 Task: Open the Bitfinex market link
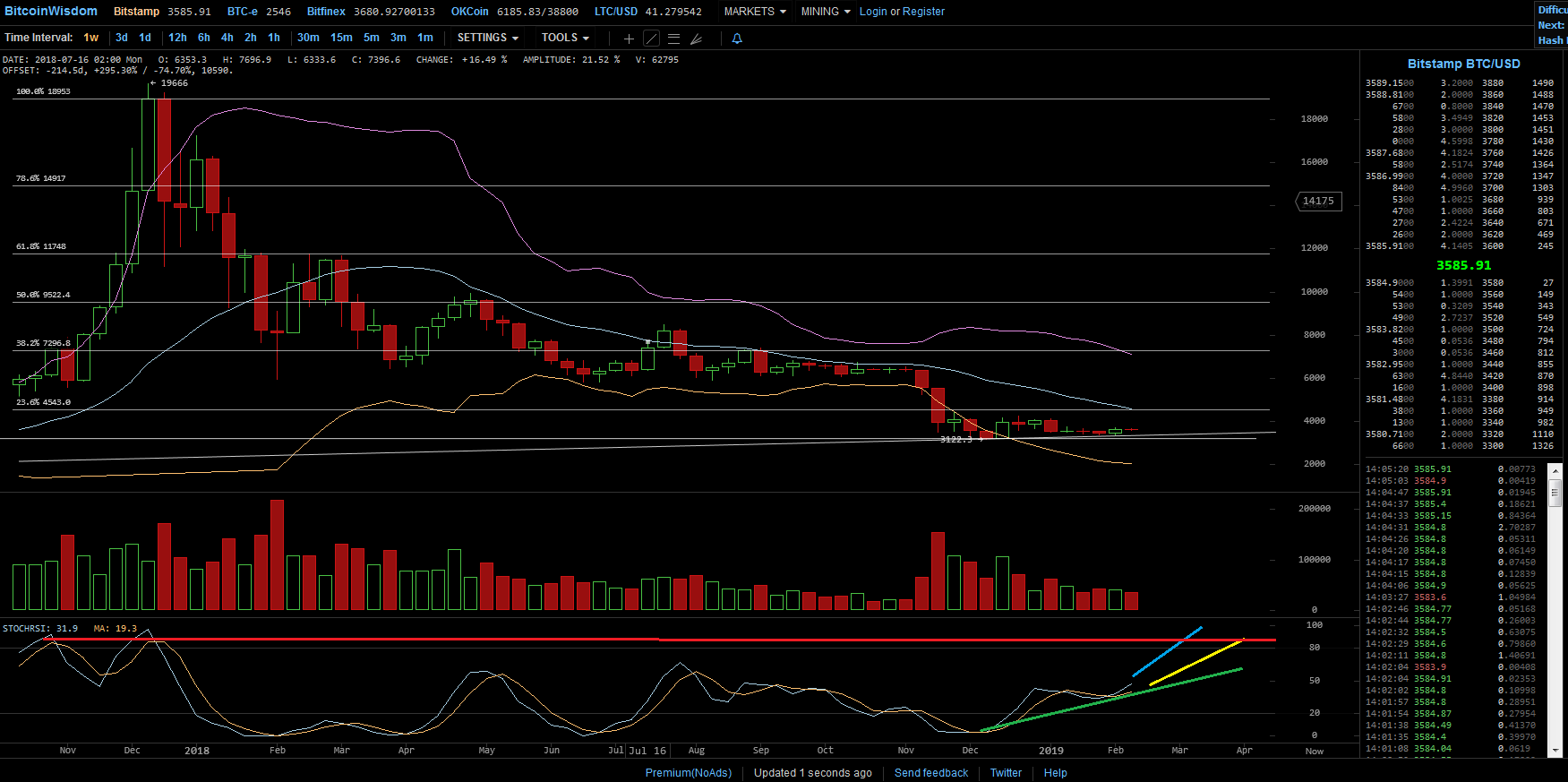pos(371,12)
